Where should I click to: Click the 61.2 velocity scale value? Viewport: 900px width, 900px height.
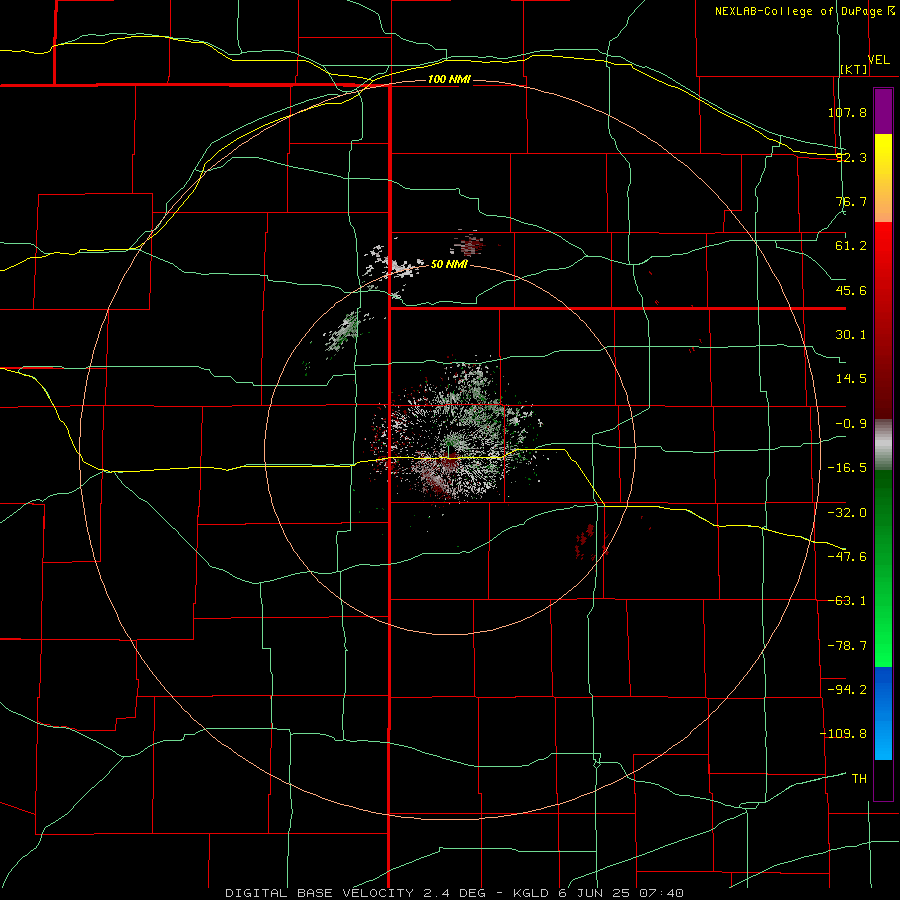pyautogui.click(x=851, y=246)
